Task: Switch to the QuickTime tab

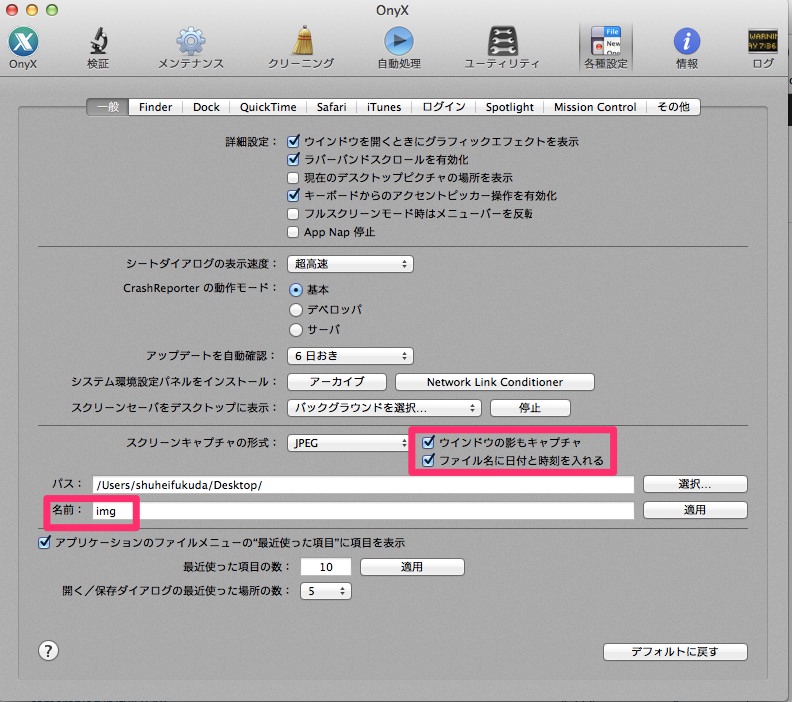Action: [x=268, y=107]
